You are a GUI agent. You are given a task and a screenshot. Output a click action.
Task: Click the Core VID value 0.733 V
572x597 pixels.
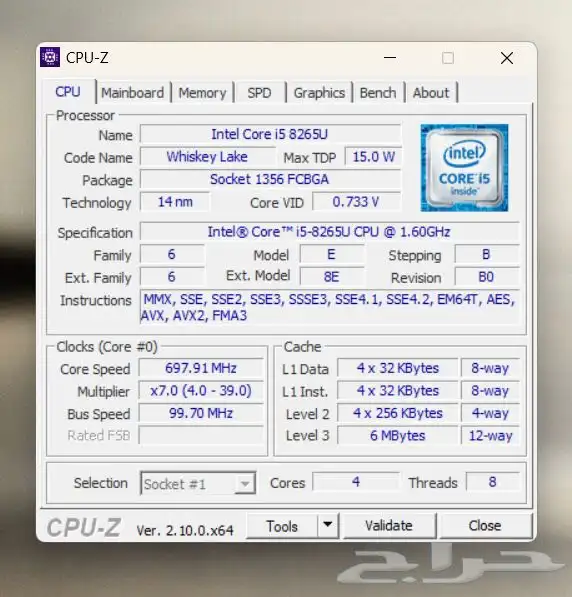[x=356, y=202]
